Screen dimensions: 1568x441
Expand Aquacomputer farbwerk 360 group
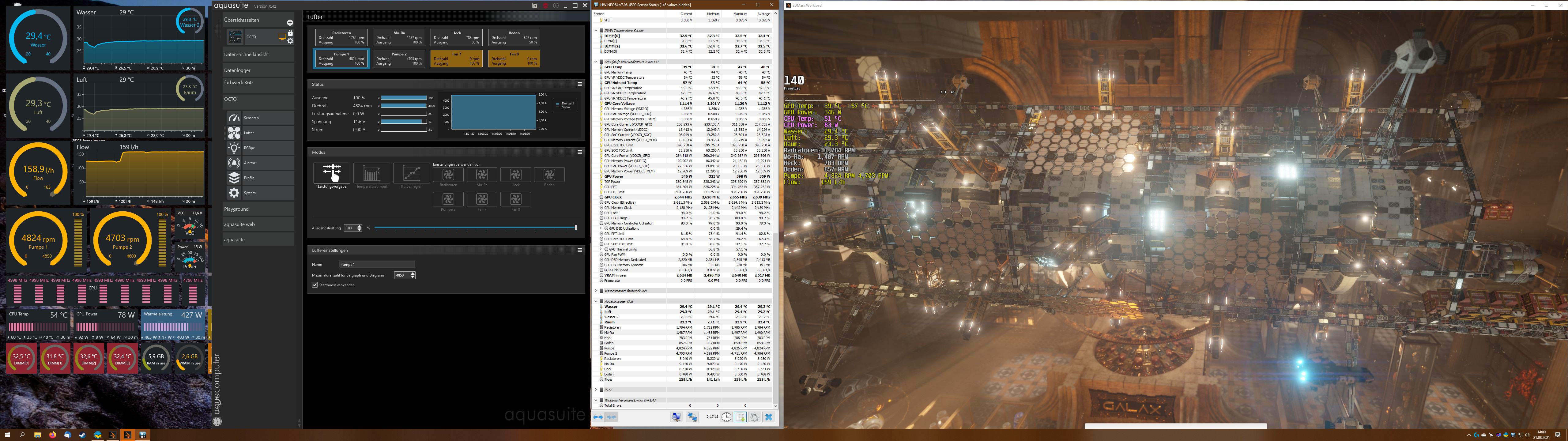click(596, 291)
